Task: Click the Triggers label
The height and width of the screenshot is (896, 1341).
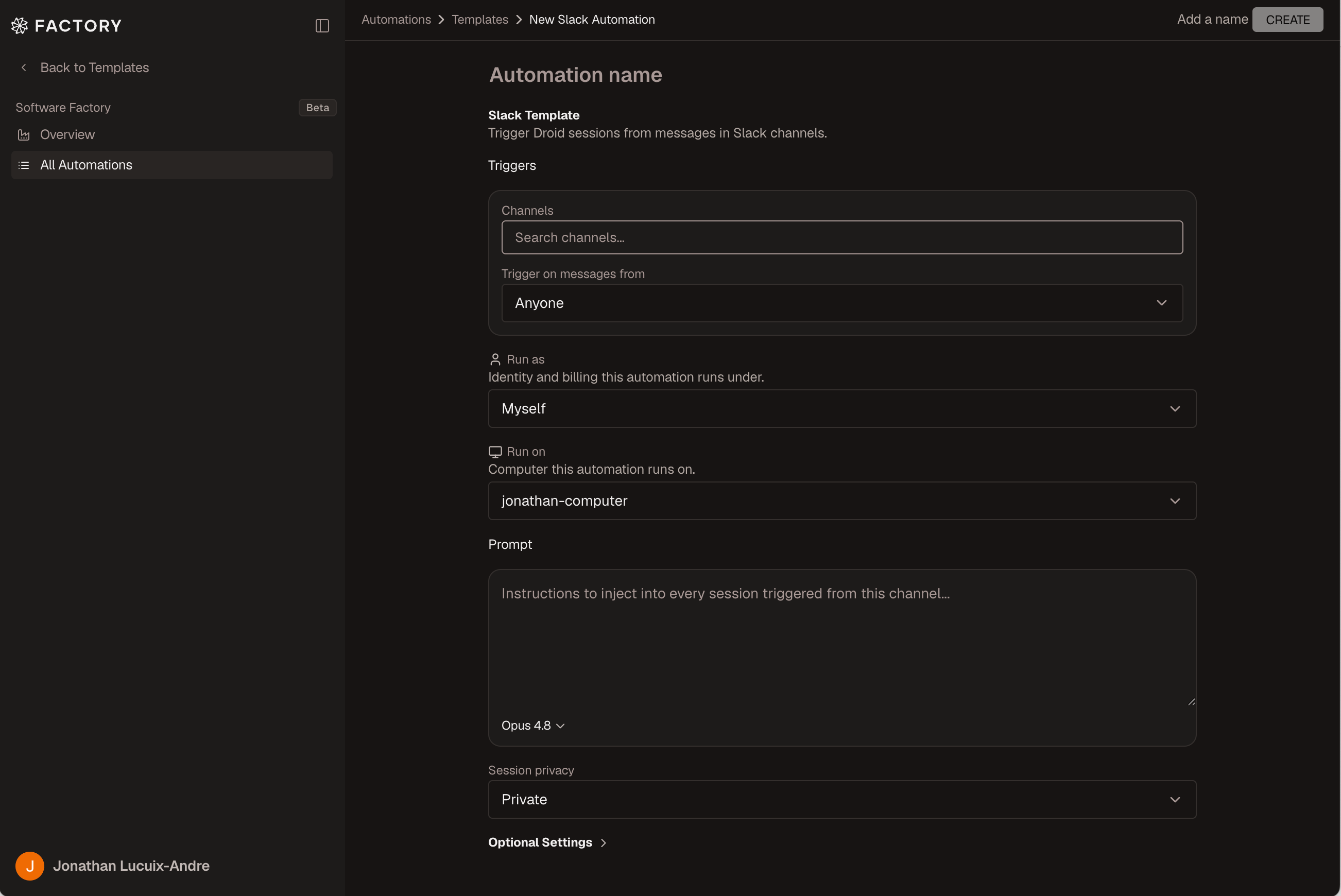Action: point(512,165)
